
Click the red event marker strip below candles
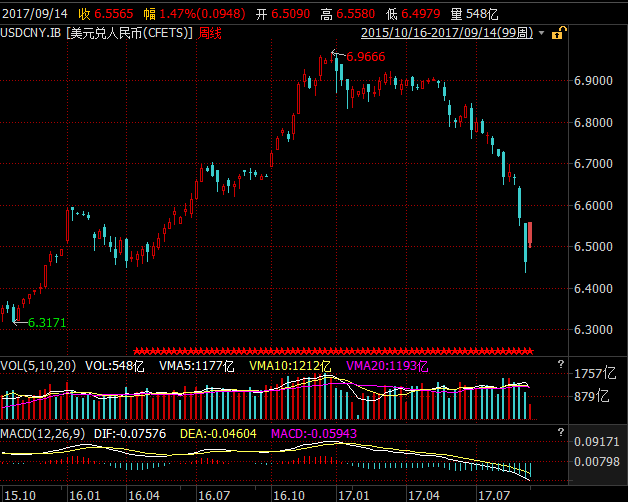tap(333, 351)
